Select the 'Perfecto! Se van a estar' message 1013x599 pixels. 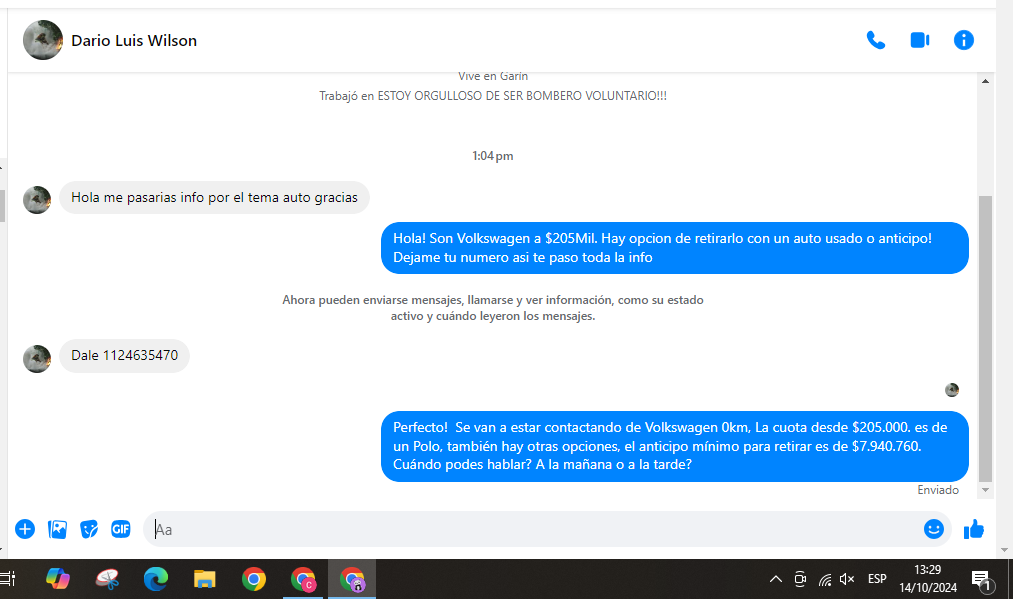[x=674, y=446]
